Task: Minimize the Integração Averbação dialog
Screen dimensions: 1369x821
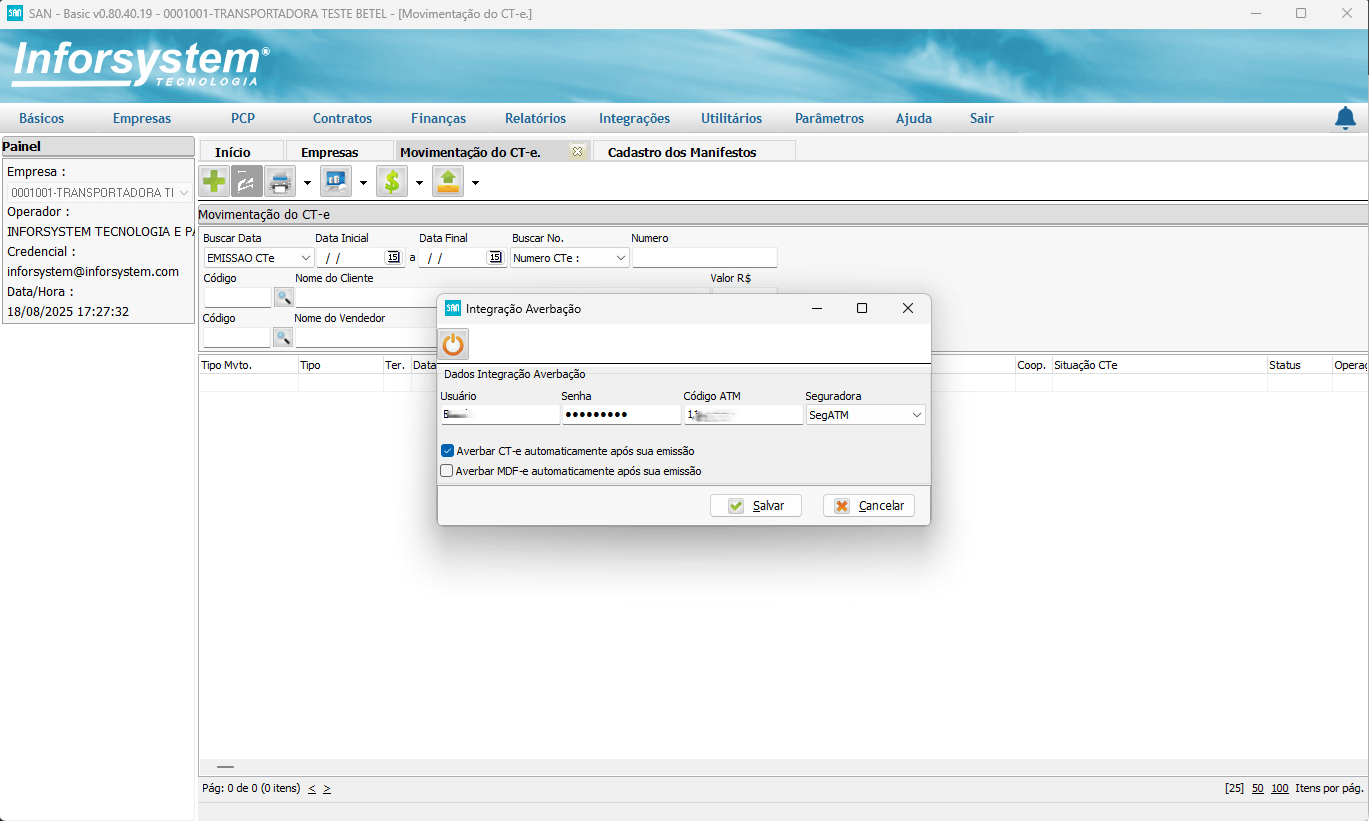Action: pos(816,308)
